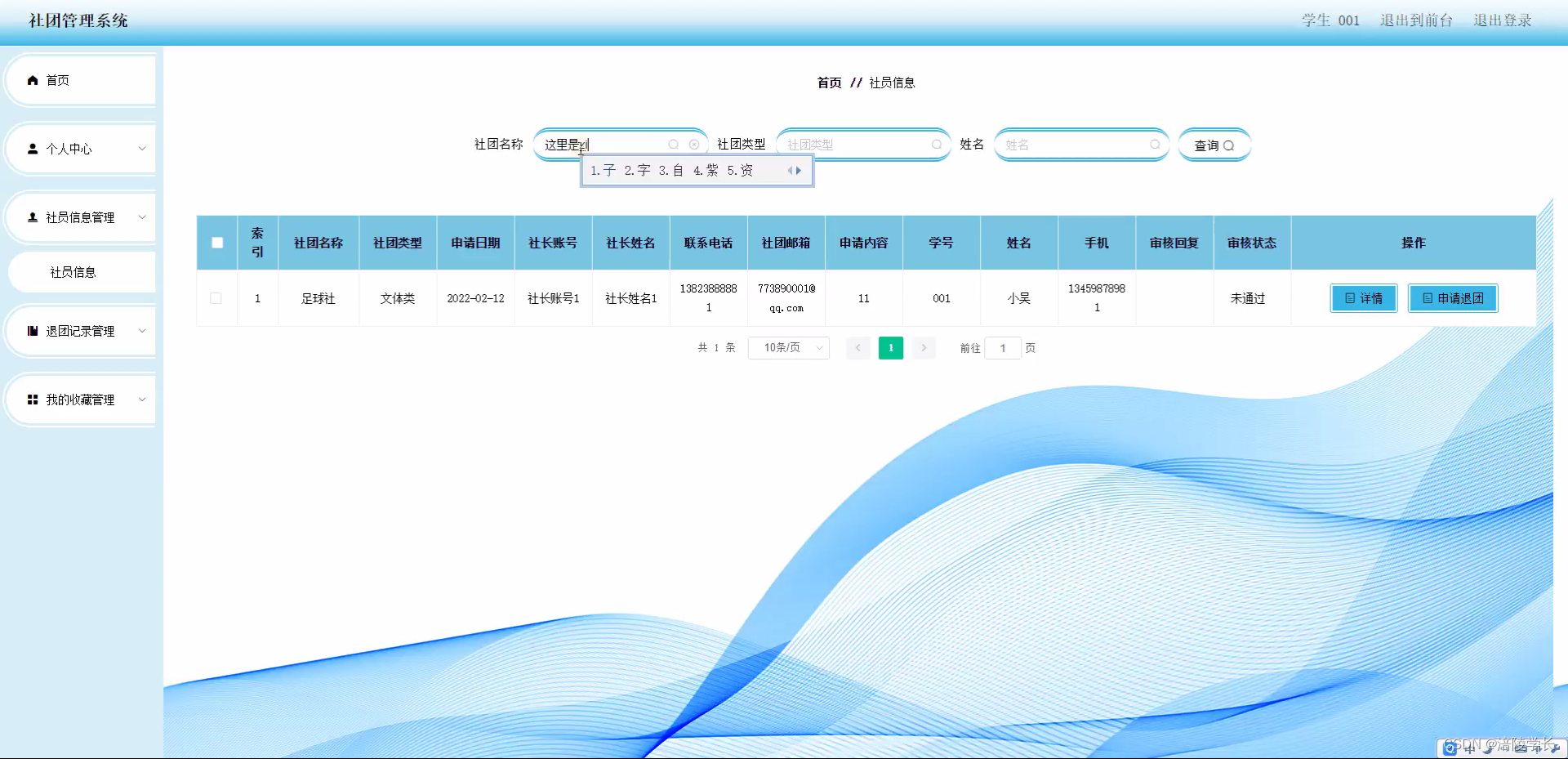Click 退出登录 in the top bar
The width and height of the screenshot is (1568, 759).
pyautogui.click(x=1503, y=20)
